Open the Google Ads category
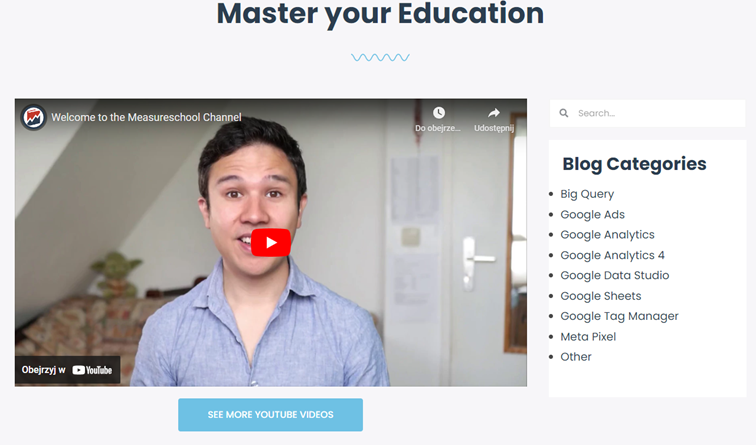The width and height of the screenshot is (756, 445). coord(592,215)
